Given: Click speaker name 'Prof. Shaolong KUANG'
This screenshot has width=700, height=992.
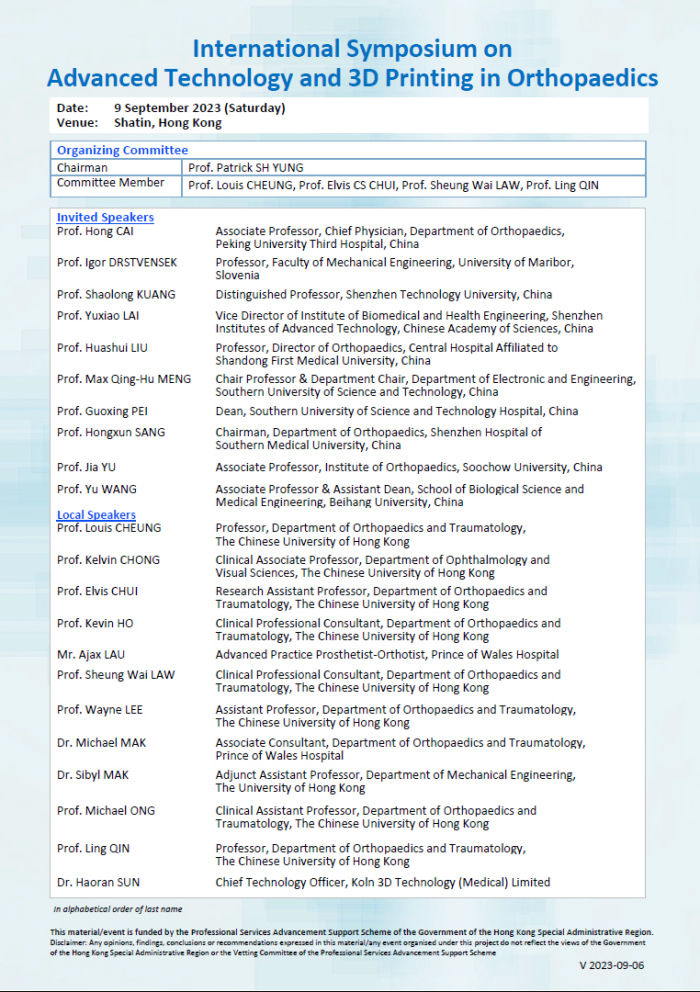Looking at the screenshot, I should coord(116,295).
